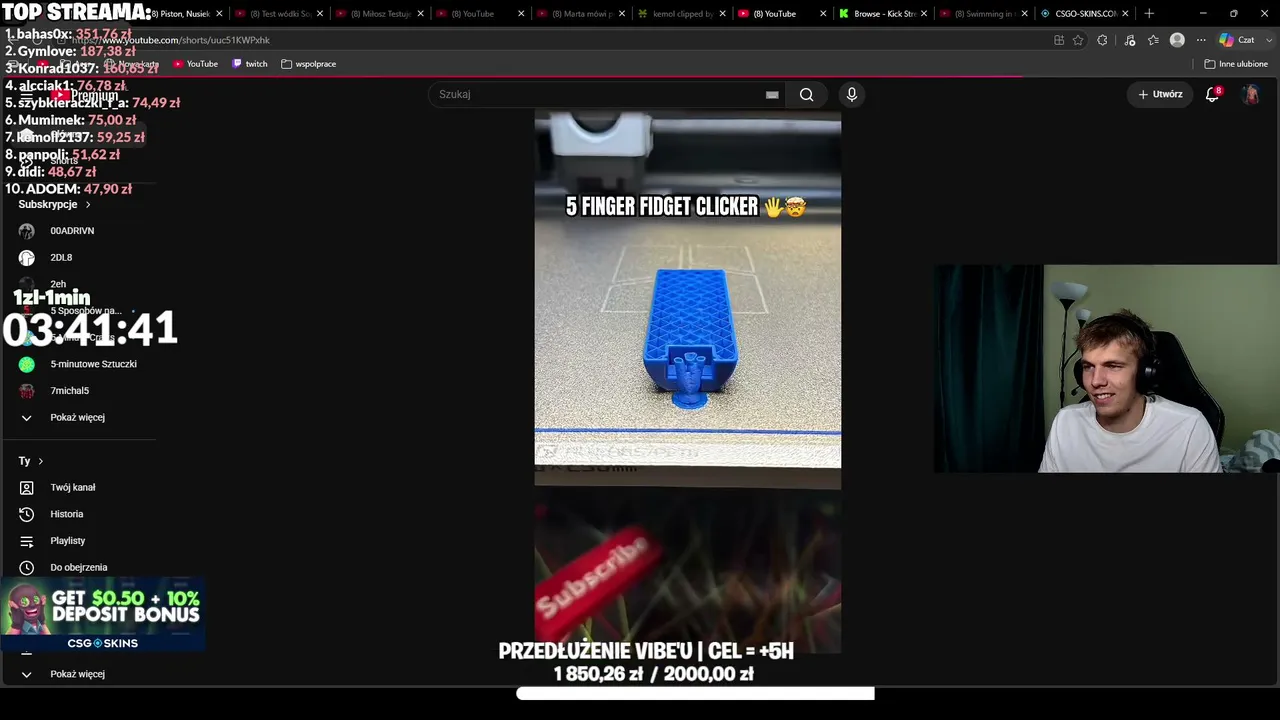Open the notifications bell
The image size is (1280, 720).
pyautogui.click(x=1212, y=94)
